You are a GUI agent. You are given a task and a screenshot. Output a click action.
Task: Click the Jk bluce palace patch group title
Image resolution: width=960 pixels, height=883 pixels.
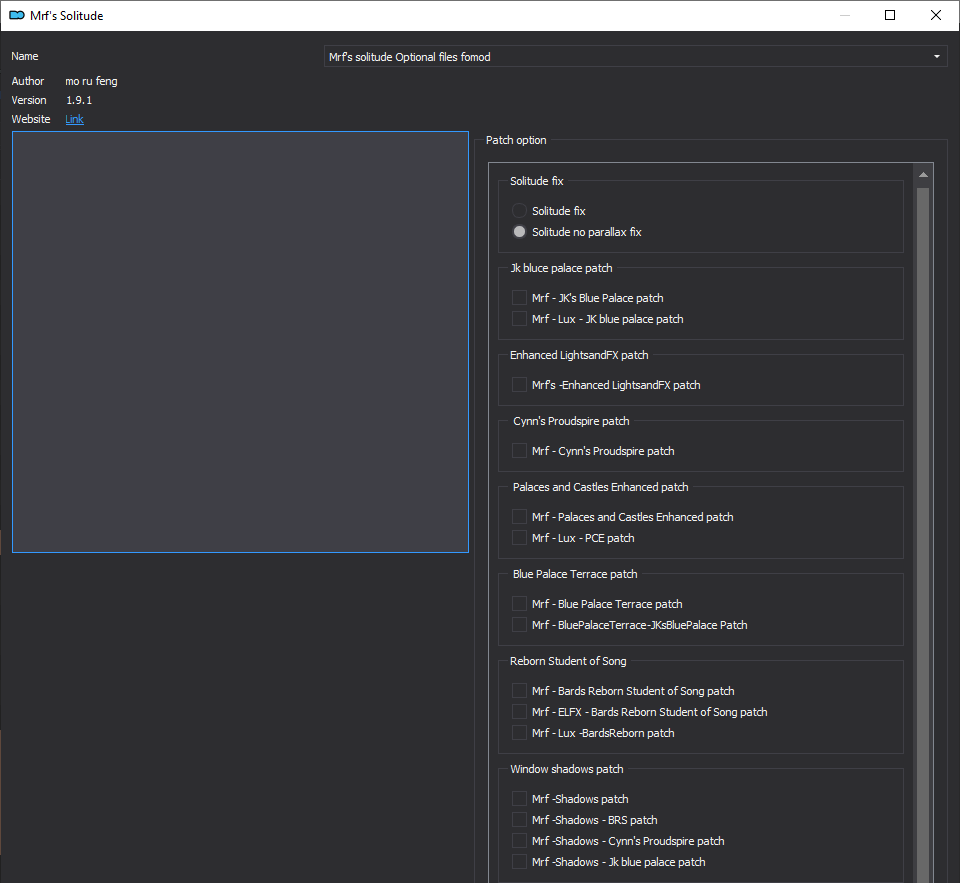pyautogui.click(x=561, y=268)
